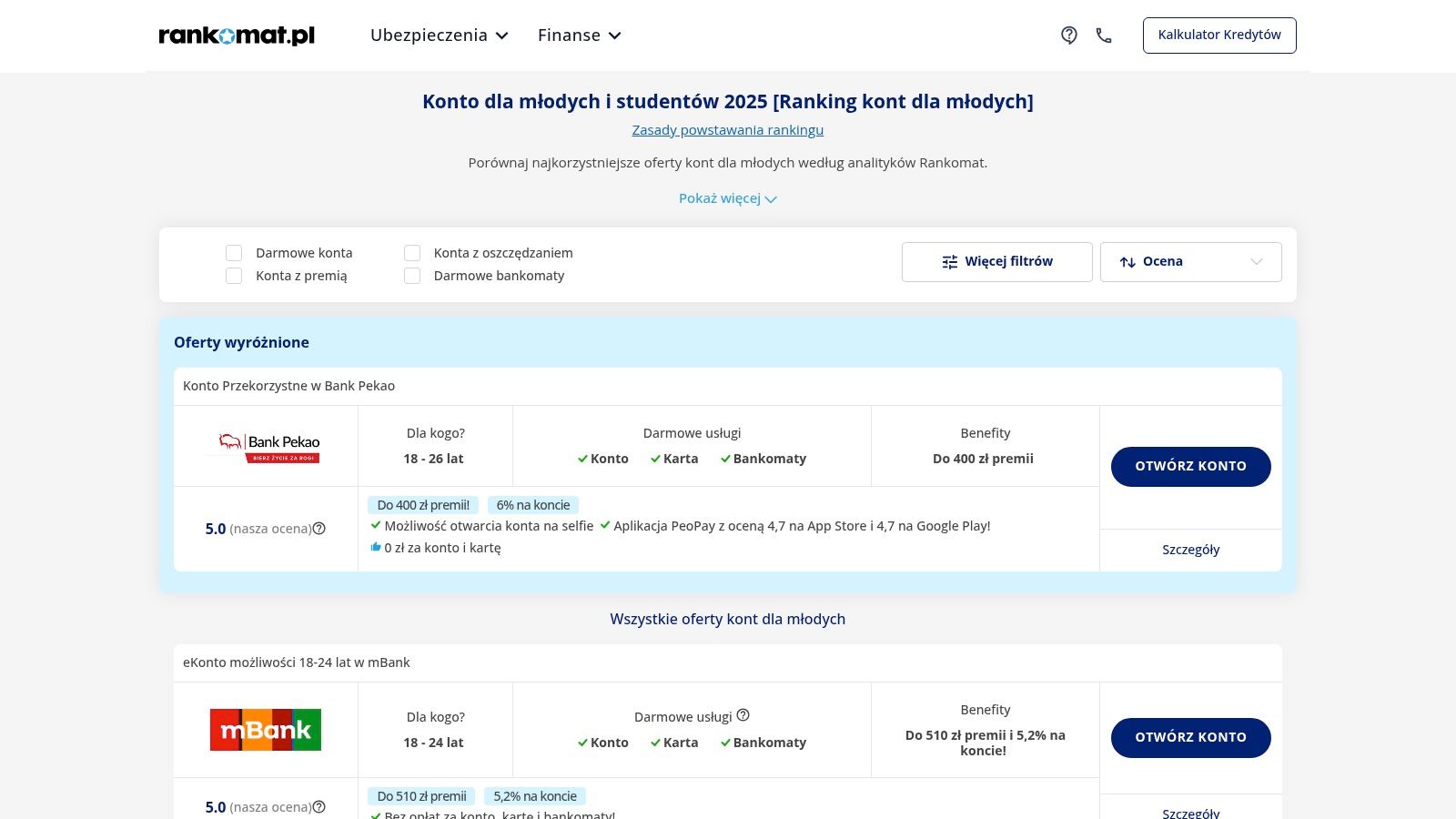Click Do 510 zł premii i 5,2% benefit text
The height and width of the screenshot is (819, 1456).
tap(986, 743)
